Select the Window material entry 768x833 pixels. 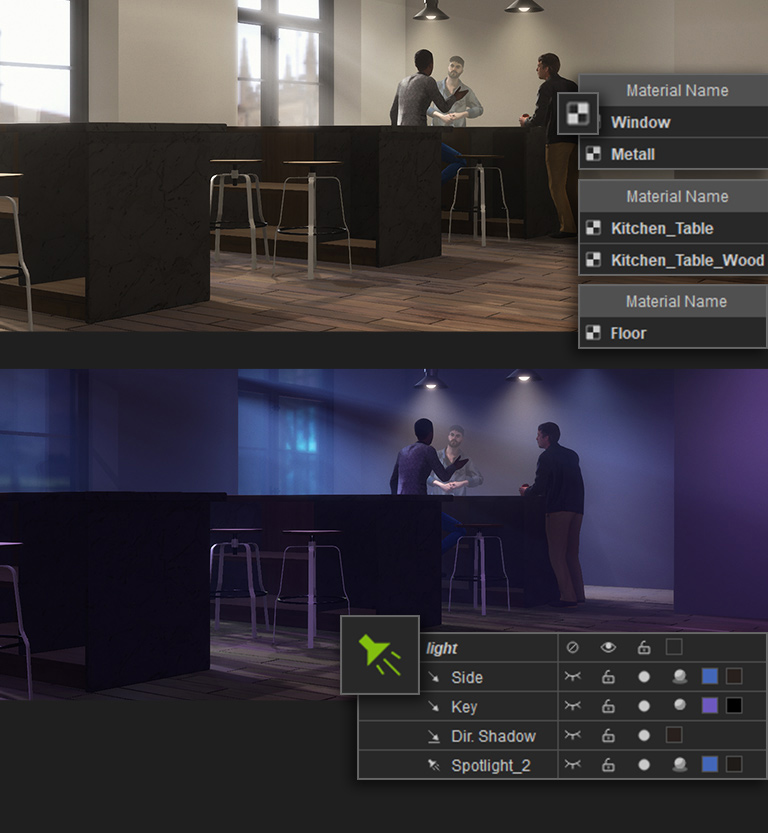coord(640,122)
